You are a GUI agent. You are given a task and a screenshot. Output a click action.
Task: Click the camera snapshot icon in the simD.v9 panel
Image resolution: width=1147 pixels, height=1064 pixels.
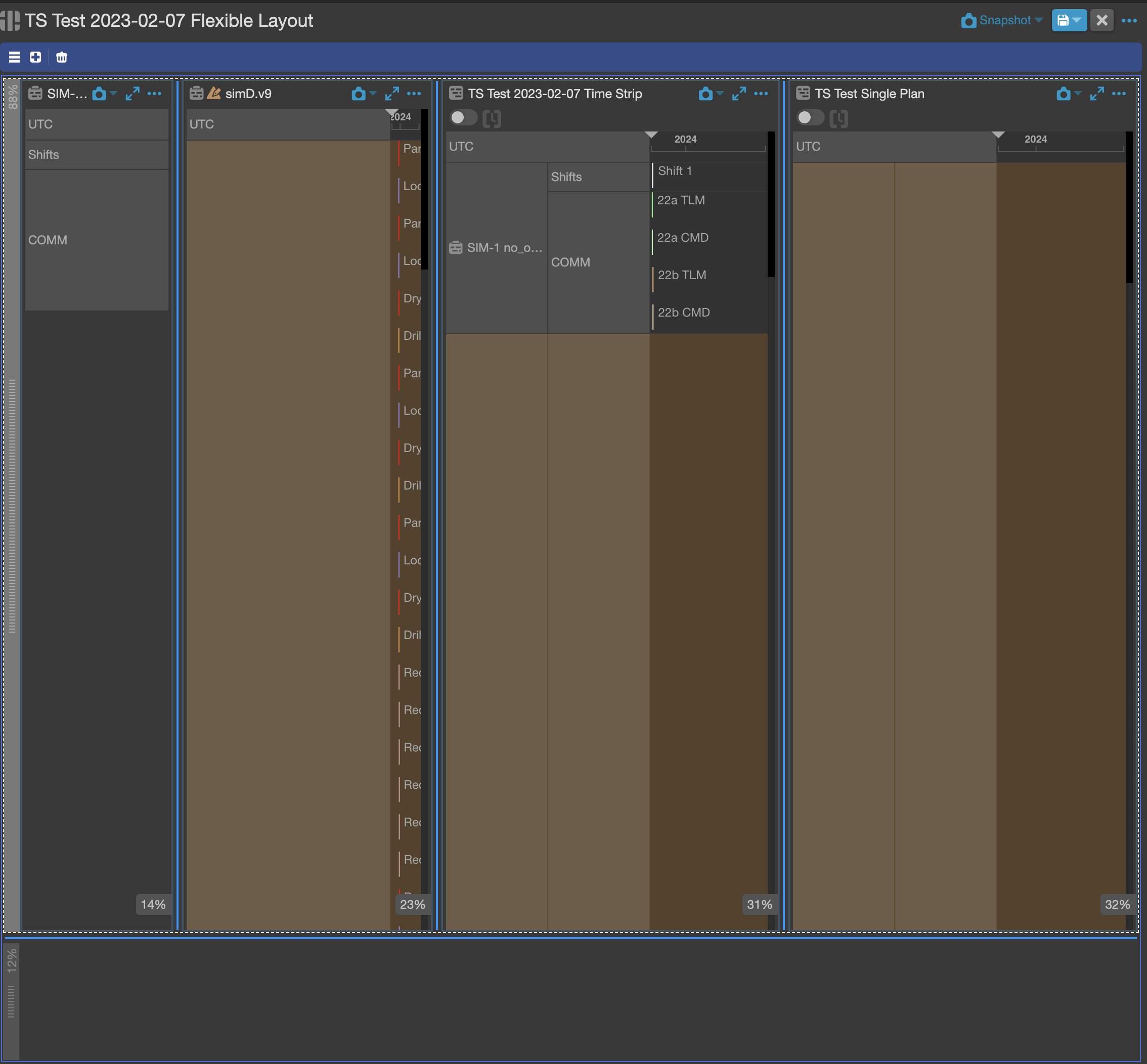359,93
